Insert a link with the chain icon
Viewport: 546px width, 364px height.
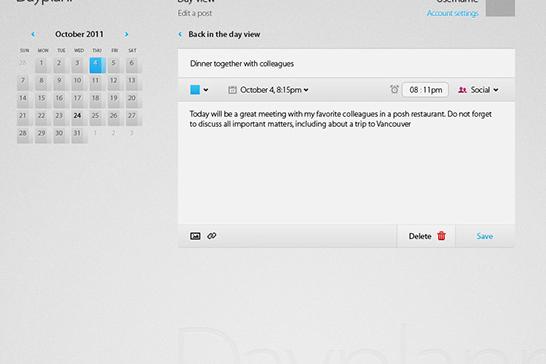coord(212,236)
